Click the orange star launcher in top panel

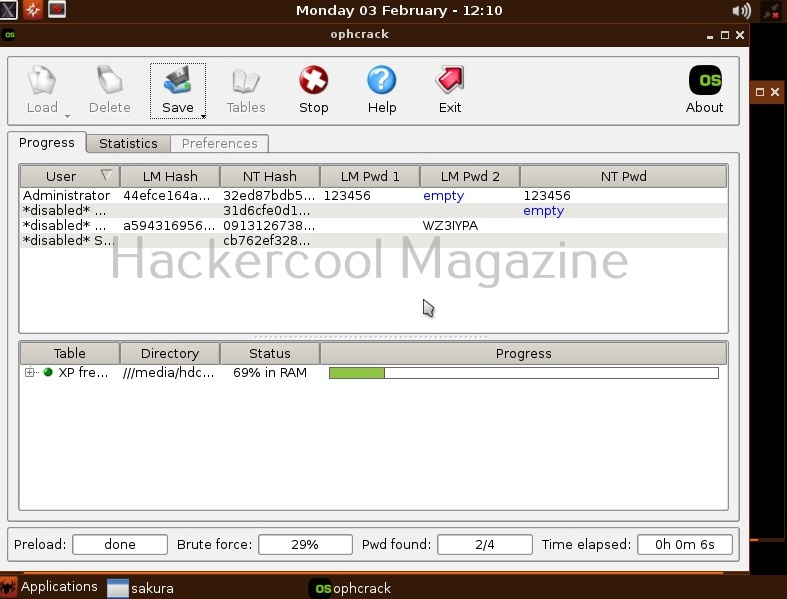click(x=33, y=10)
